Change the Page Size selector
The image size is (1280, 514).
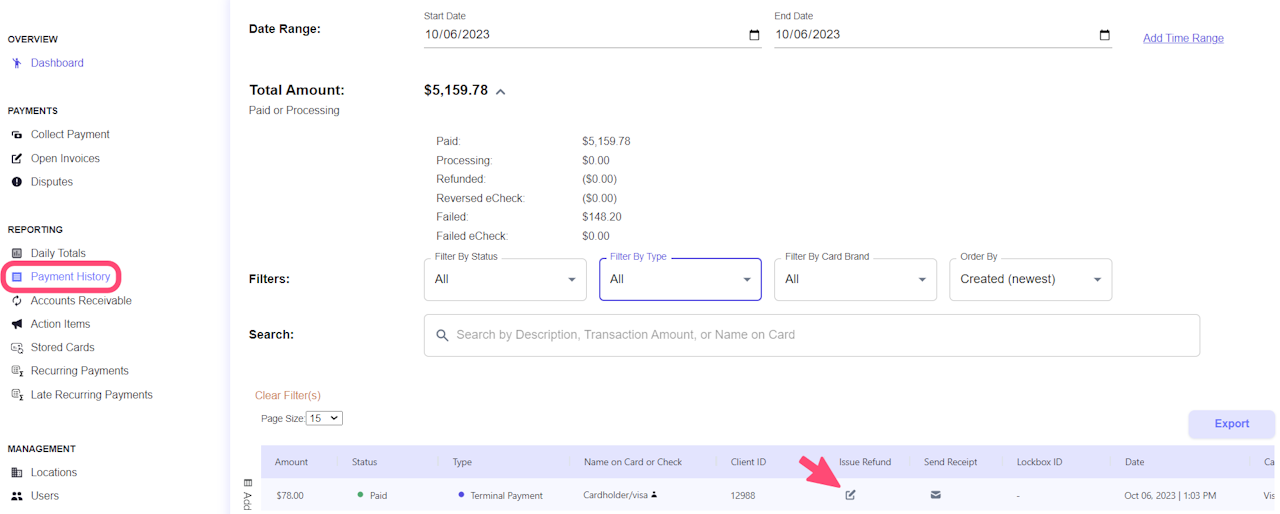pos(324,418)
